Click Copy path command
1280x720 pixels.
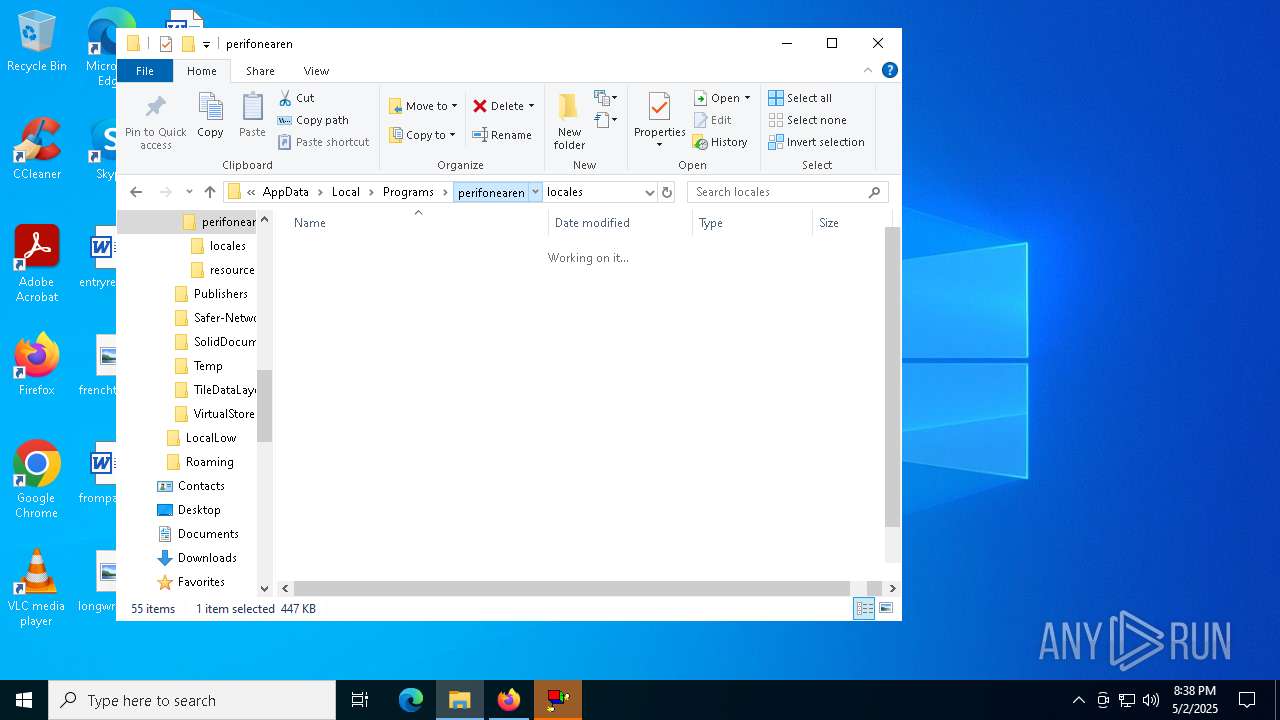pyautogui.click(x=313, y=120)
